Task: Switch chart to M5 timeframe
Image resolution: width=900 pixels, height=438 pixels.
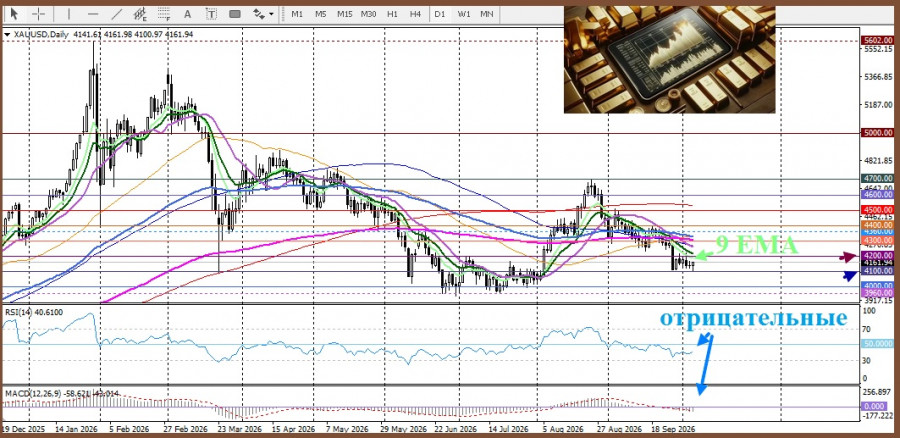Action: (320, 14)
